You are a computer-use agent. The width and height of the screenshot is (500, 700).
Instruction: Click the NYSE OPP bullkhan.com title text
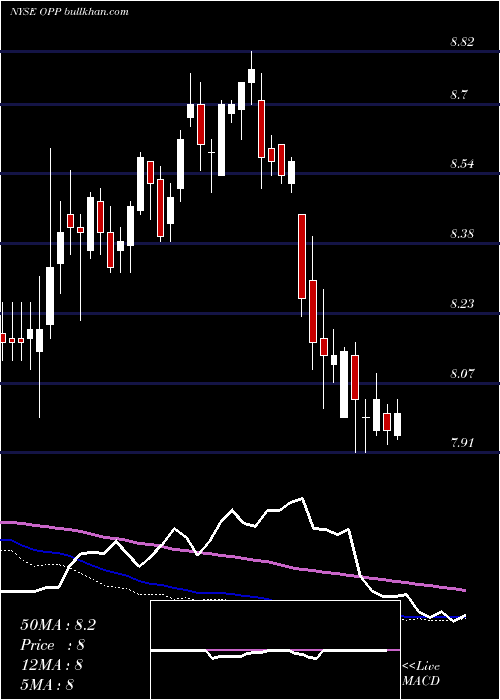point(69,11)
